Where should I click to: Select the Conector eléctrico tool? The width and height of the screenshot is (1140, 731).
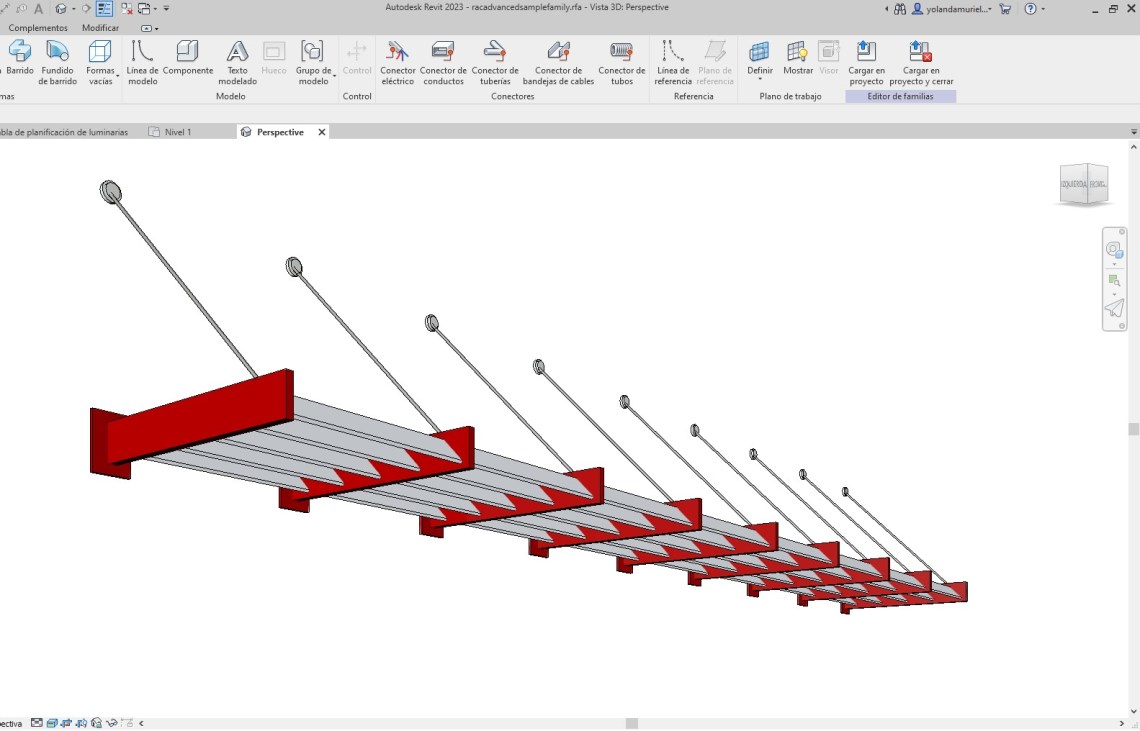point(397,61)
